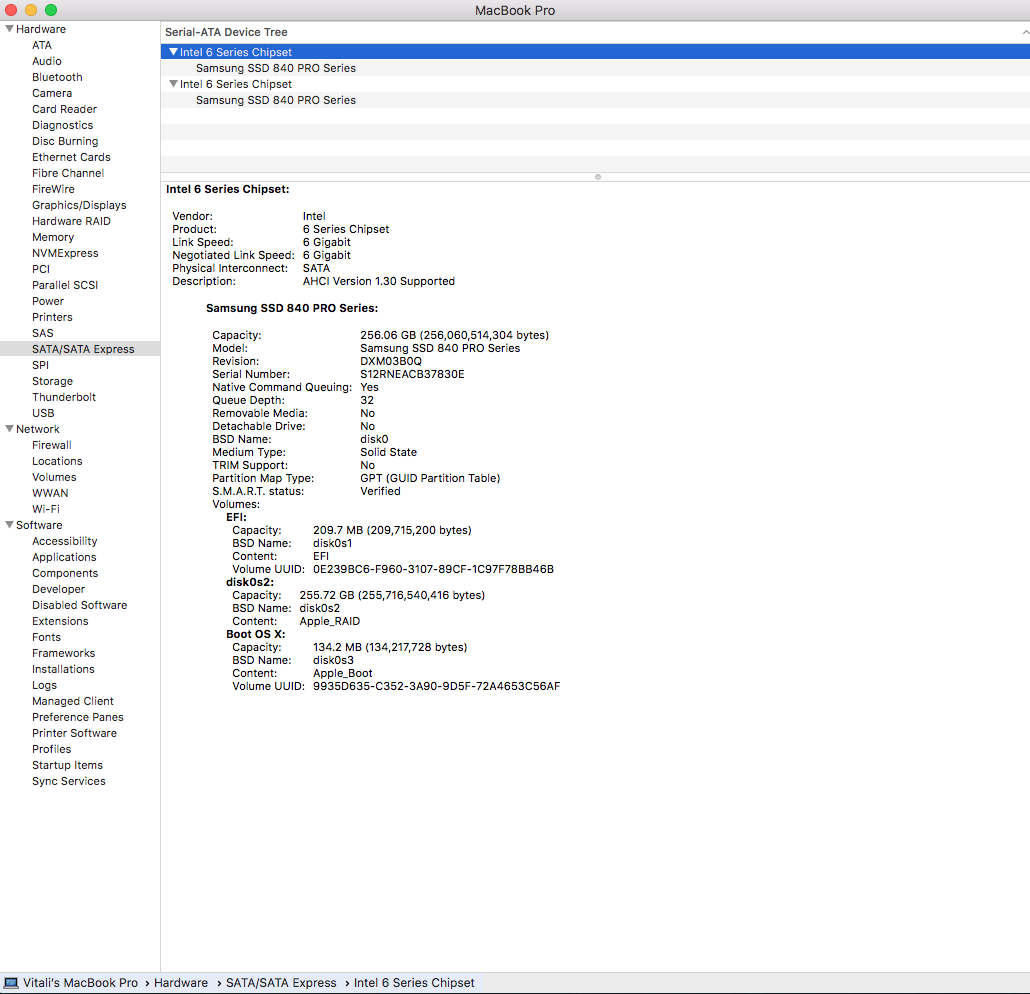Open Printers hardware section
This screenshot has height=994, width=1030.
[52, 317]
